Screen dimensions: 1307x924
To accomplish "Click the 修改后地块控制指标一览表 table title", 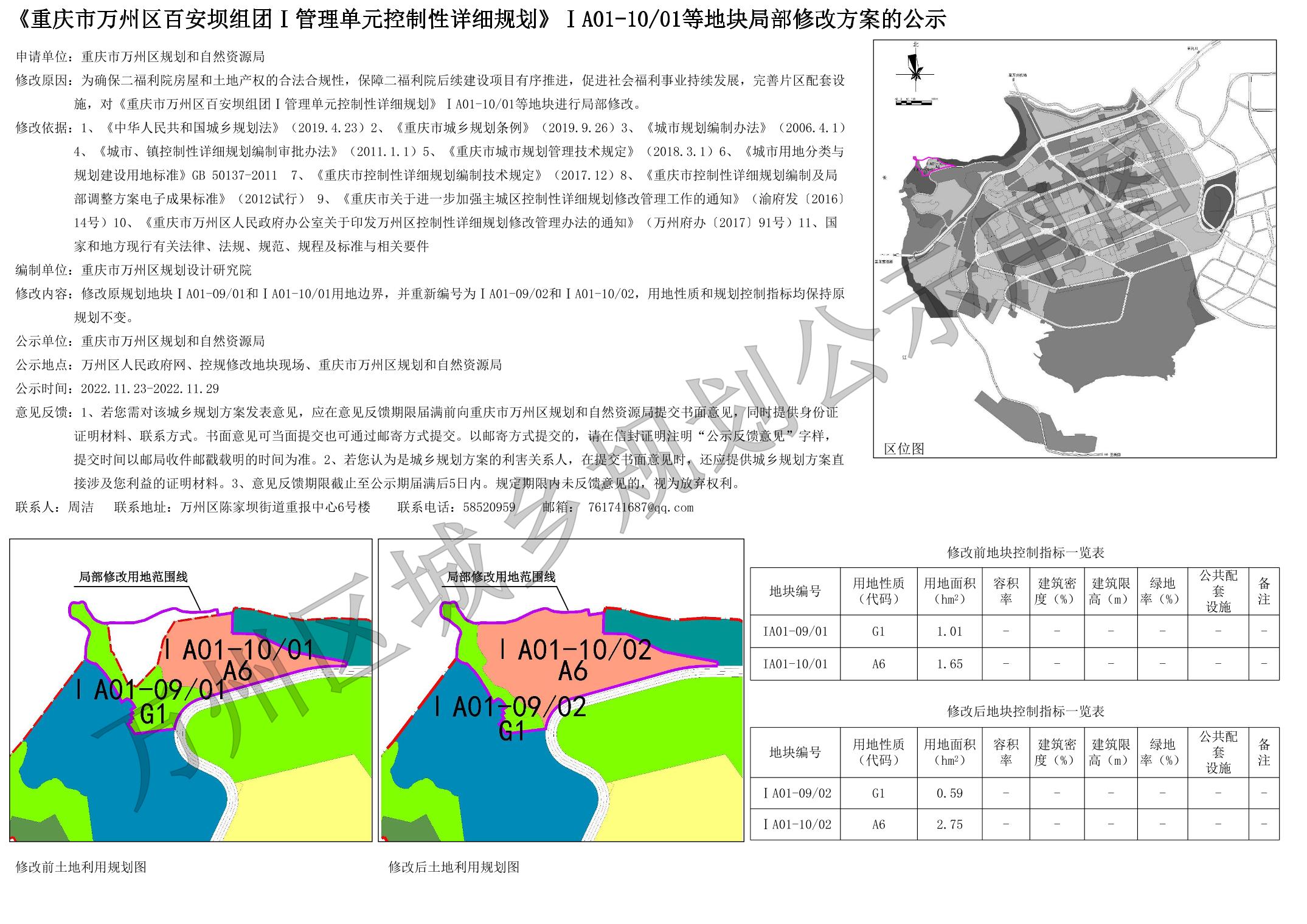I will [x=1026, y=711].
